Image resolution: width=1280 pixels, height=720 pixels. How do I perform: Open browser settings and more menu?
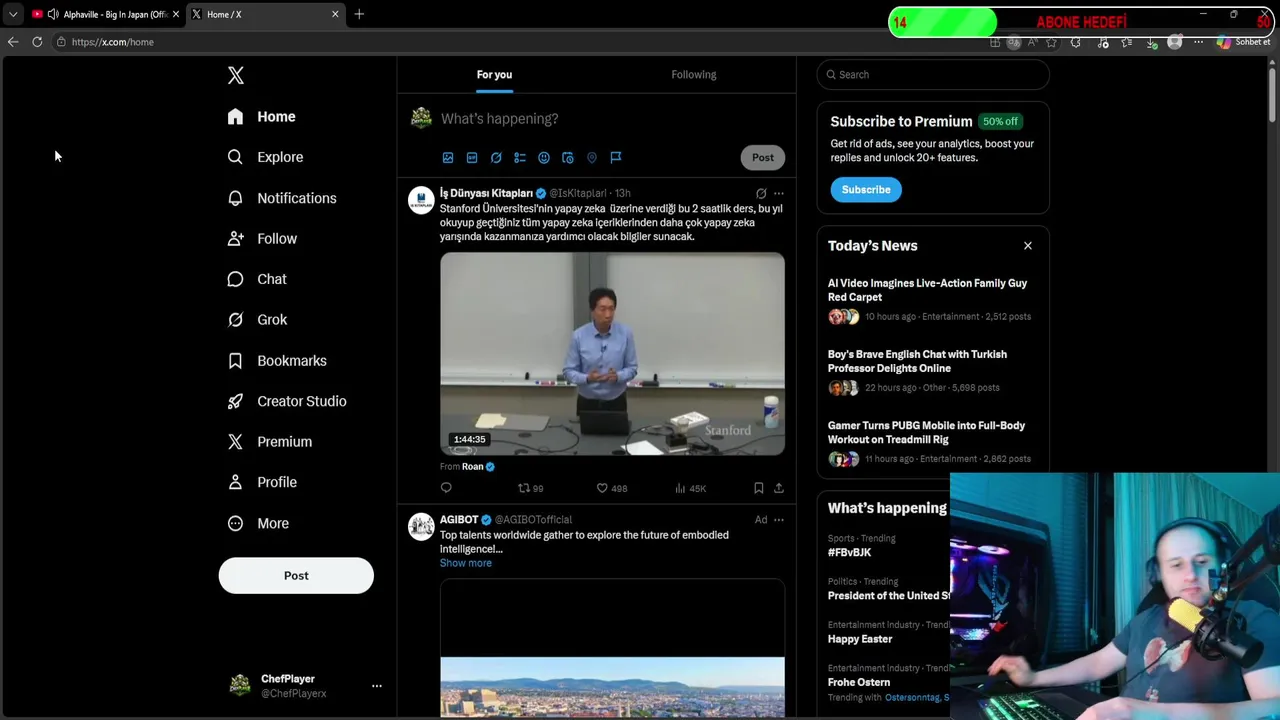tap(1199, 43)
